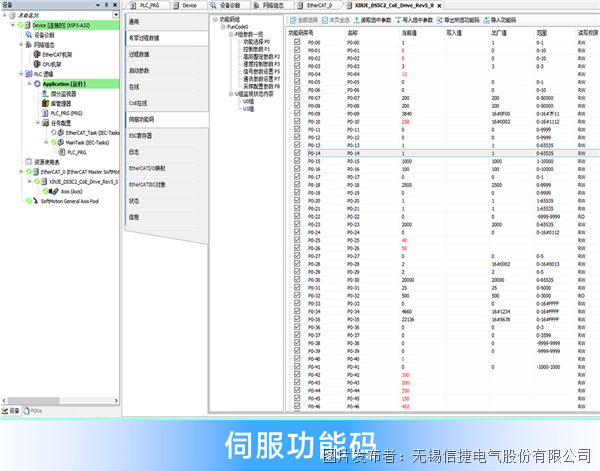Screen dimensions: 600x471
Task: Select 控制参数 P1 in function code tree
Action: click(257, 49)
